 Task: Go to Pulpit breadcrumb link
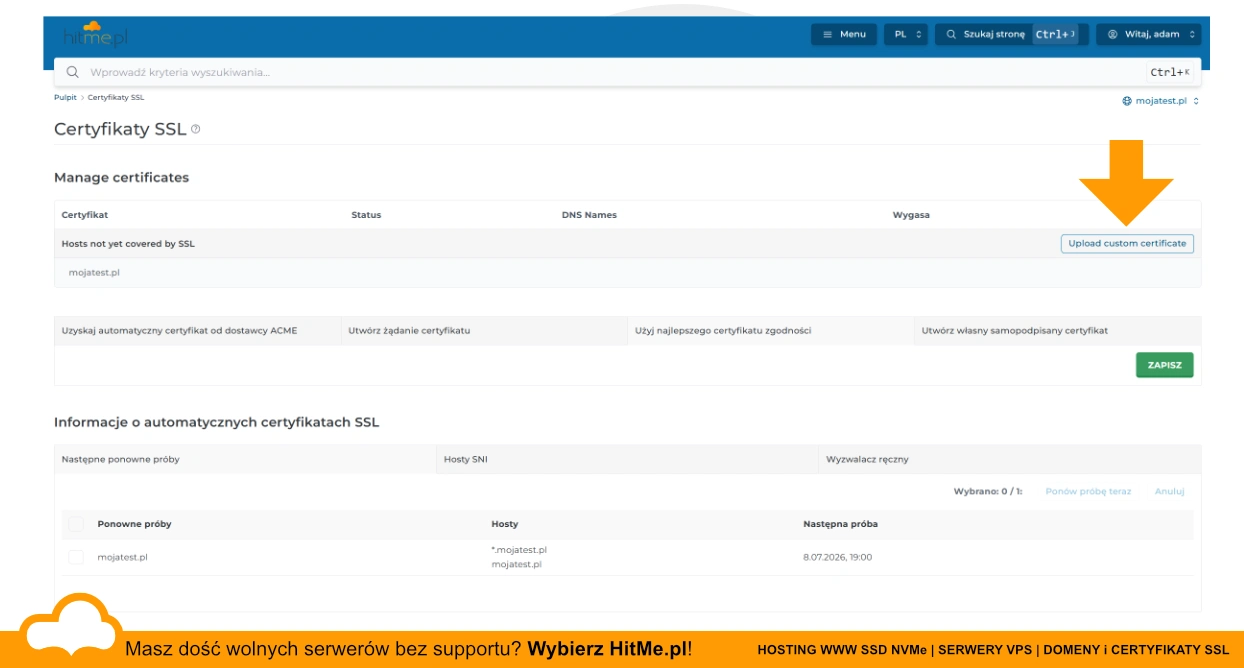[65, 98]
